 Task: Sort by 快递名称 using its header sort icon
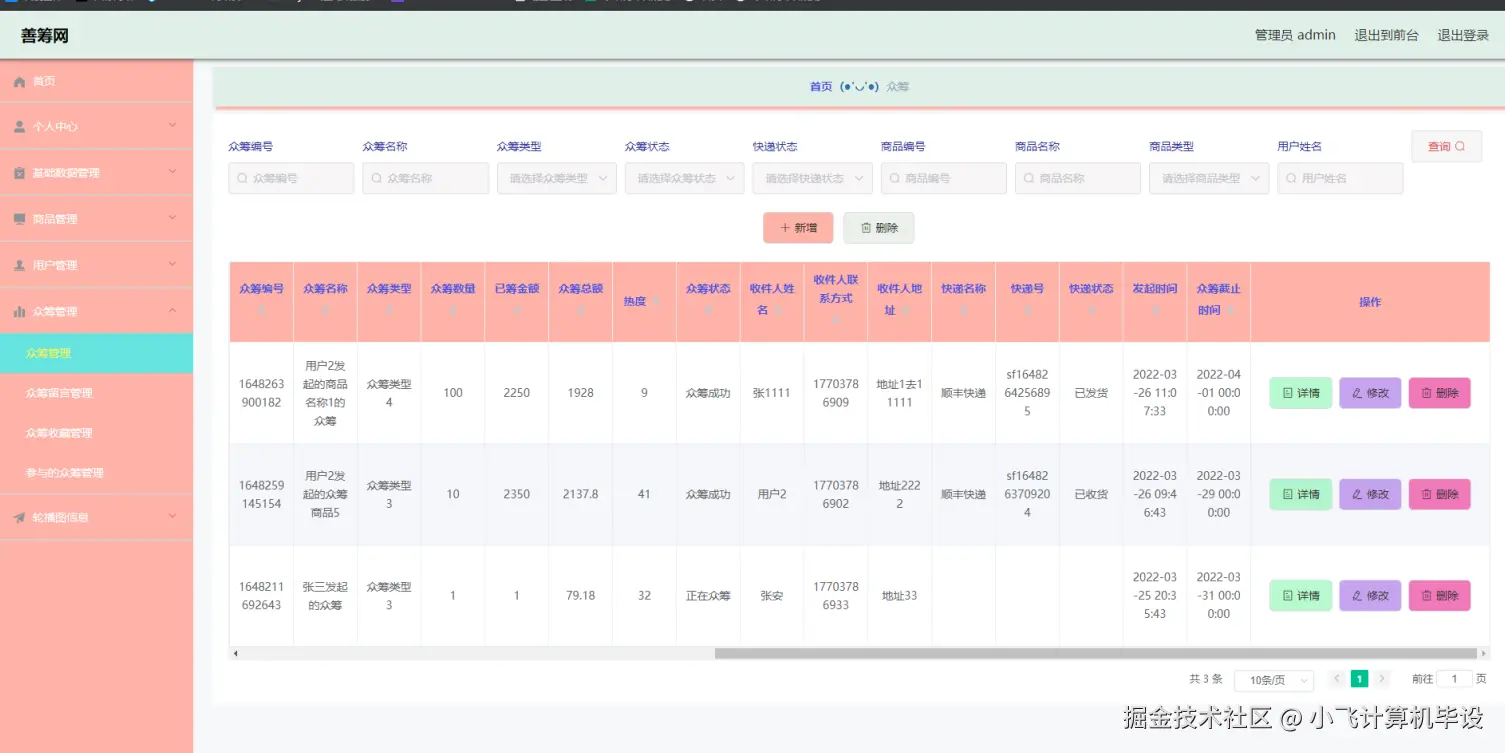point(964,311)
